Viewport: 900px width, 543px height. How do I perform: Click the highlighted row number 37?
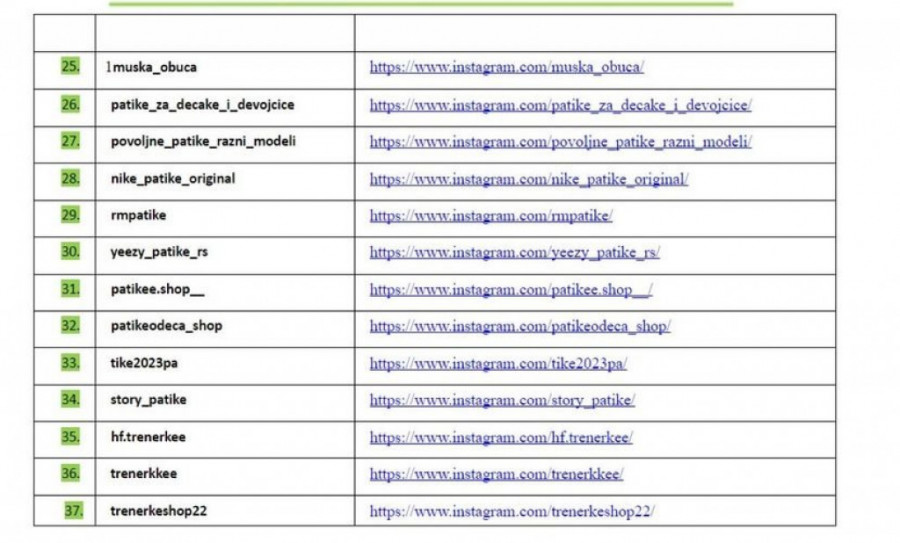click(x=73, y=510)
